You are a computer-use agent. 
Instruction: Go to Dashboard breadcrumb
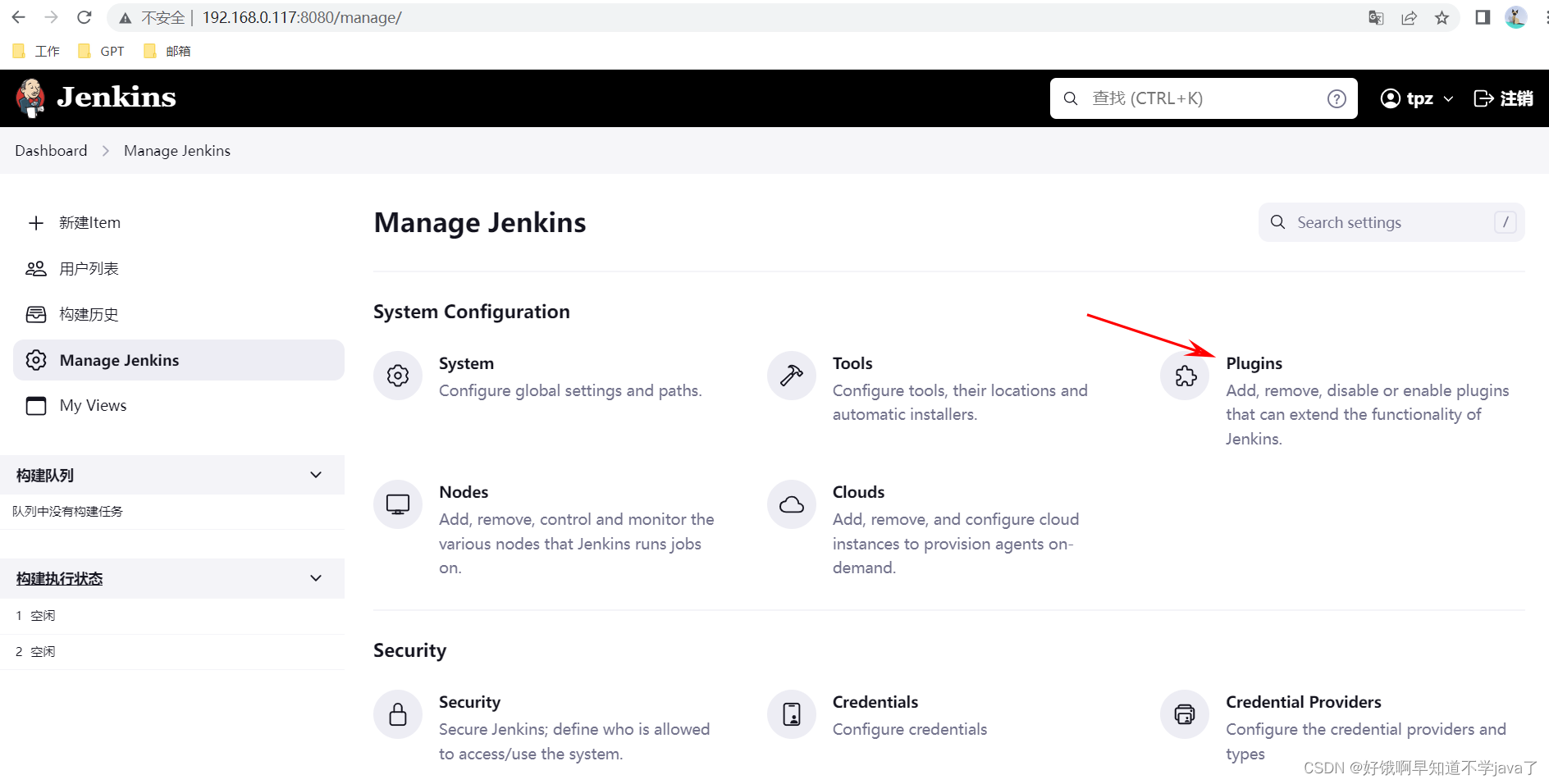point(51,151)
